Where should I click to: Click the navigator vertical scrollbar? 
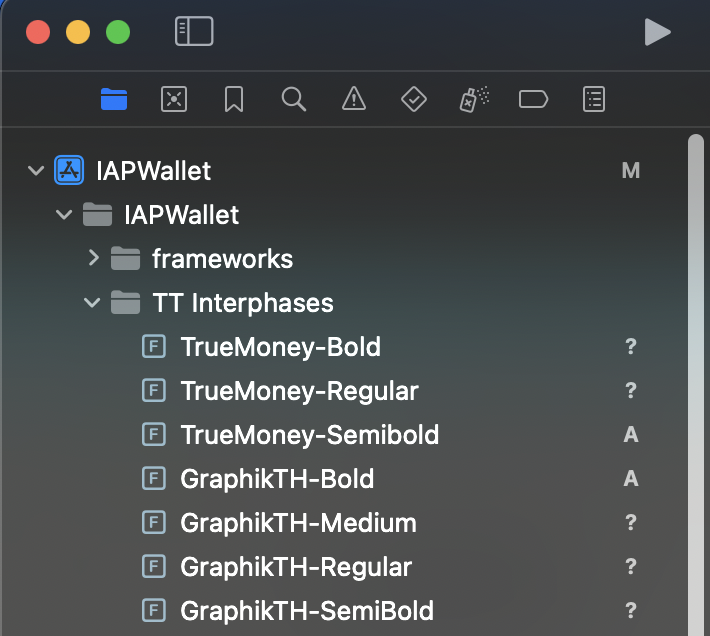click(696, 380)
